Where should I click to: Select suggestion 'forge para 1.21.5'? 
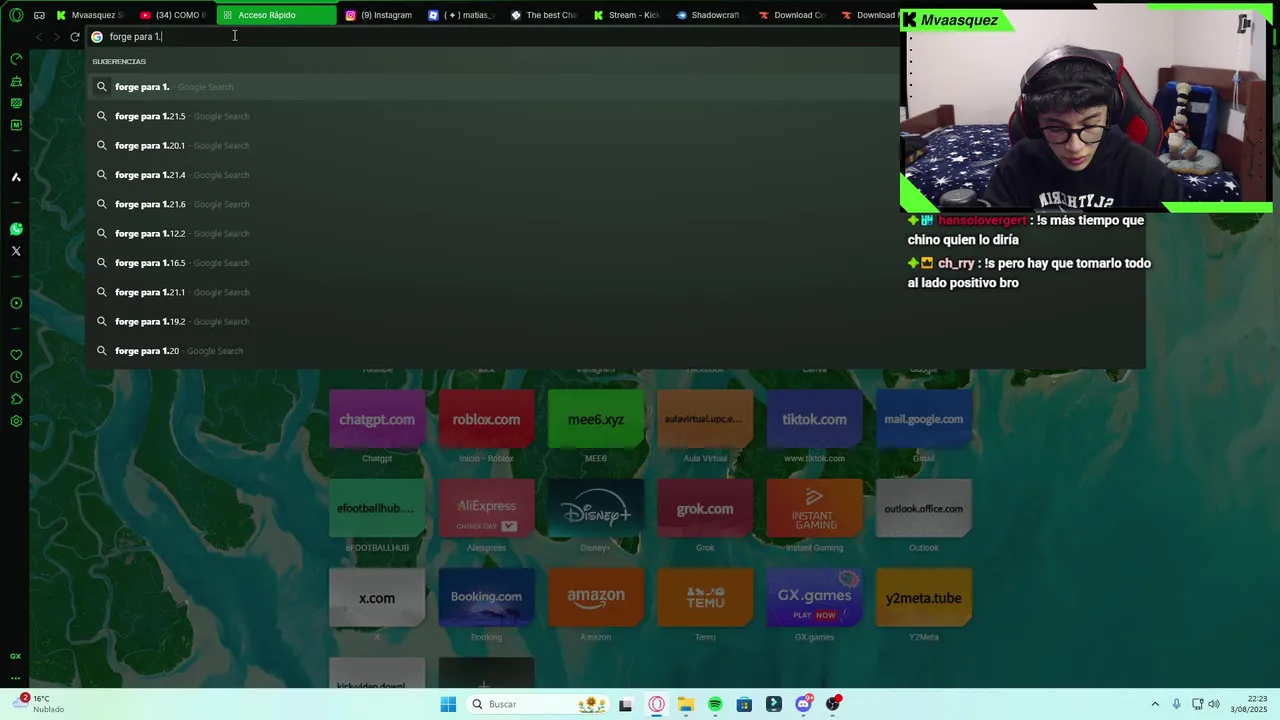tap(490, 116)
